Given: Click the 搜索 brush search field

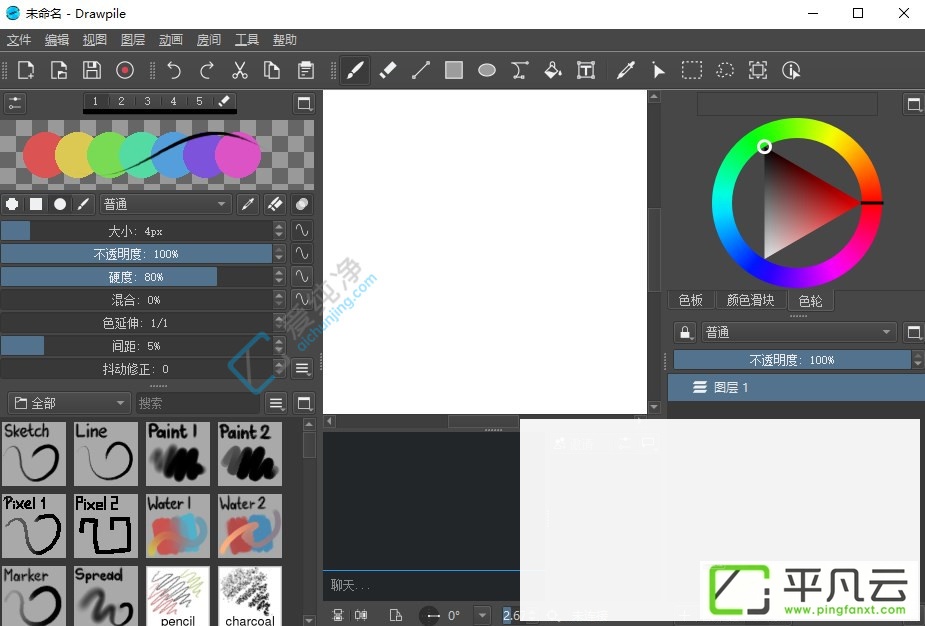Looking at the screenshot, I should click(x=198, y=403).
